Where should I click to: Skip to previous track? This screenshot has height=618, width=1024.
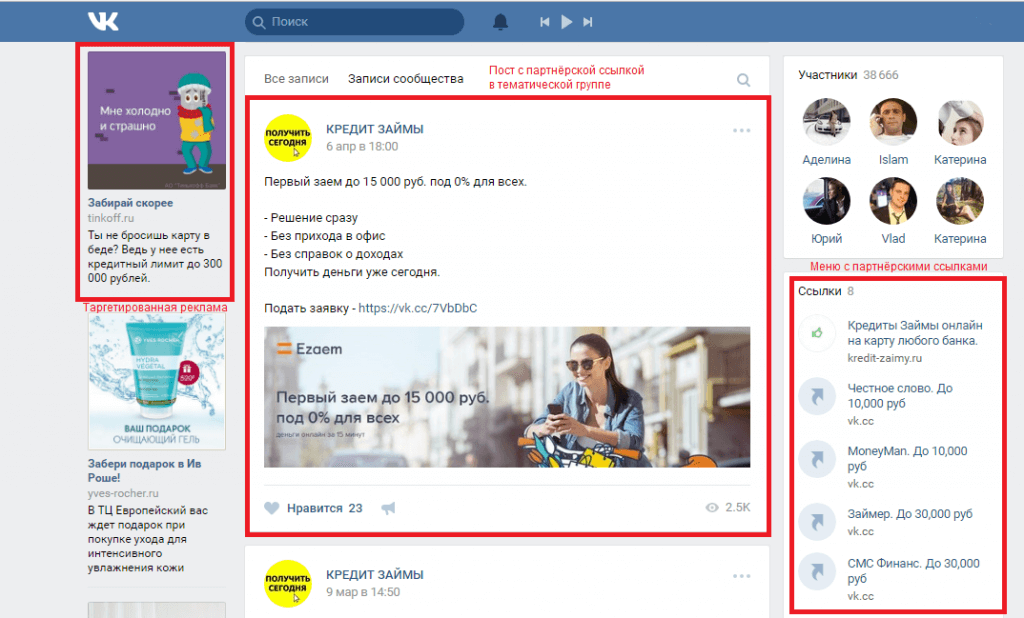coord(545,22)
